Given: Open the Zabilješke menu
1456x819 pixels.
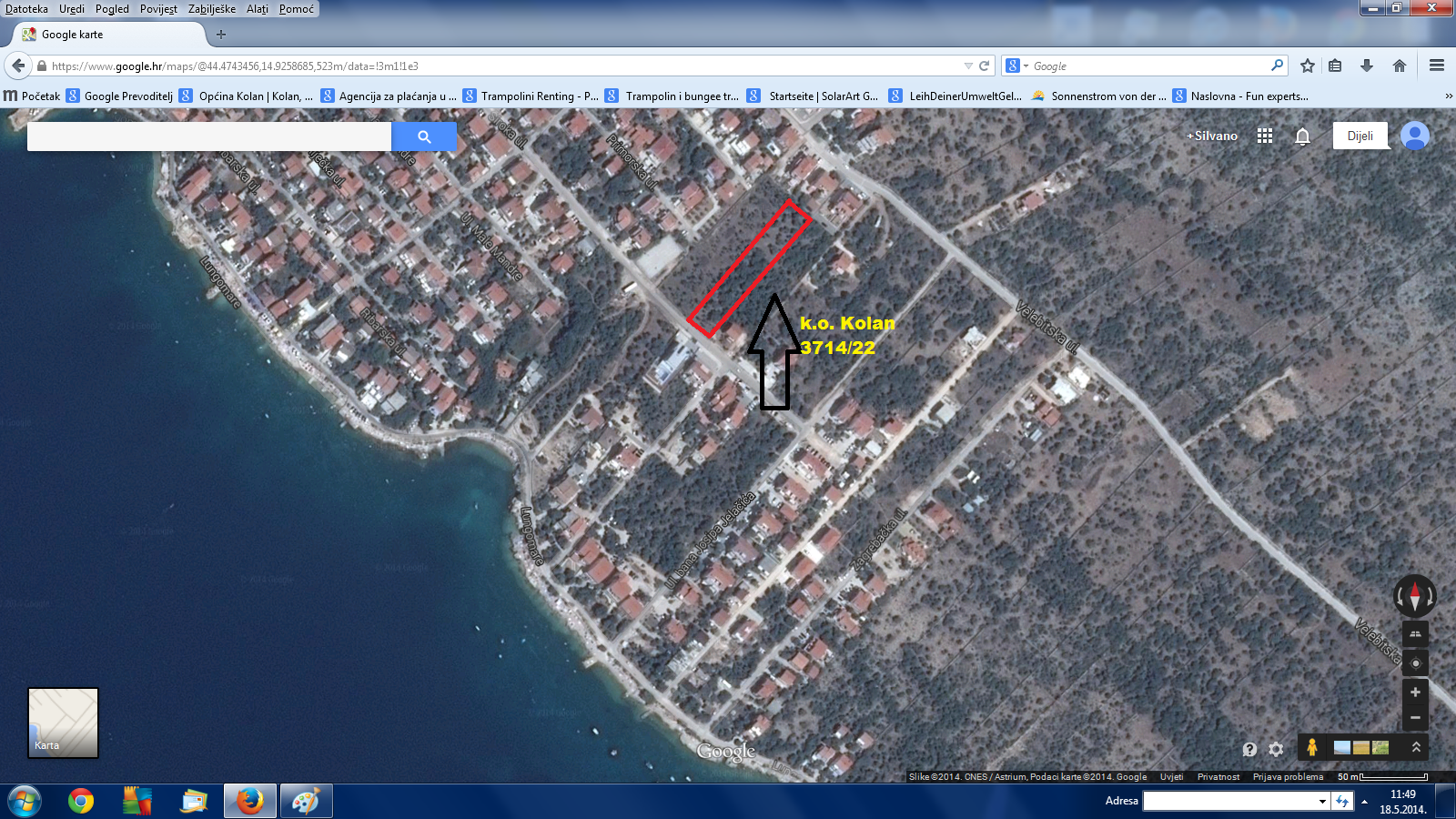Looking at the screenshot, I should click(212, 9).
